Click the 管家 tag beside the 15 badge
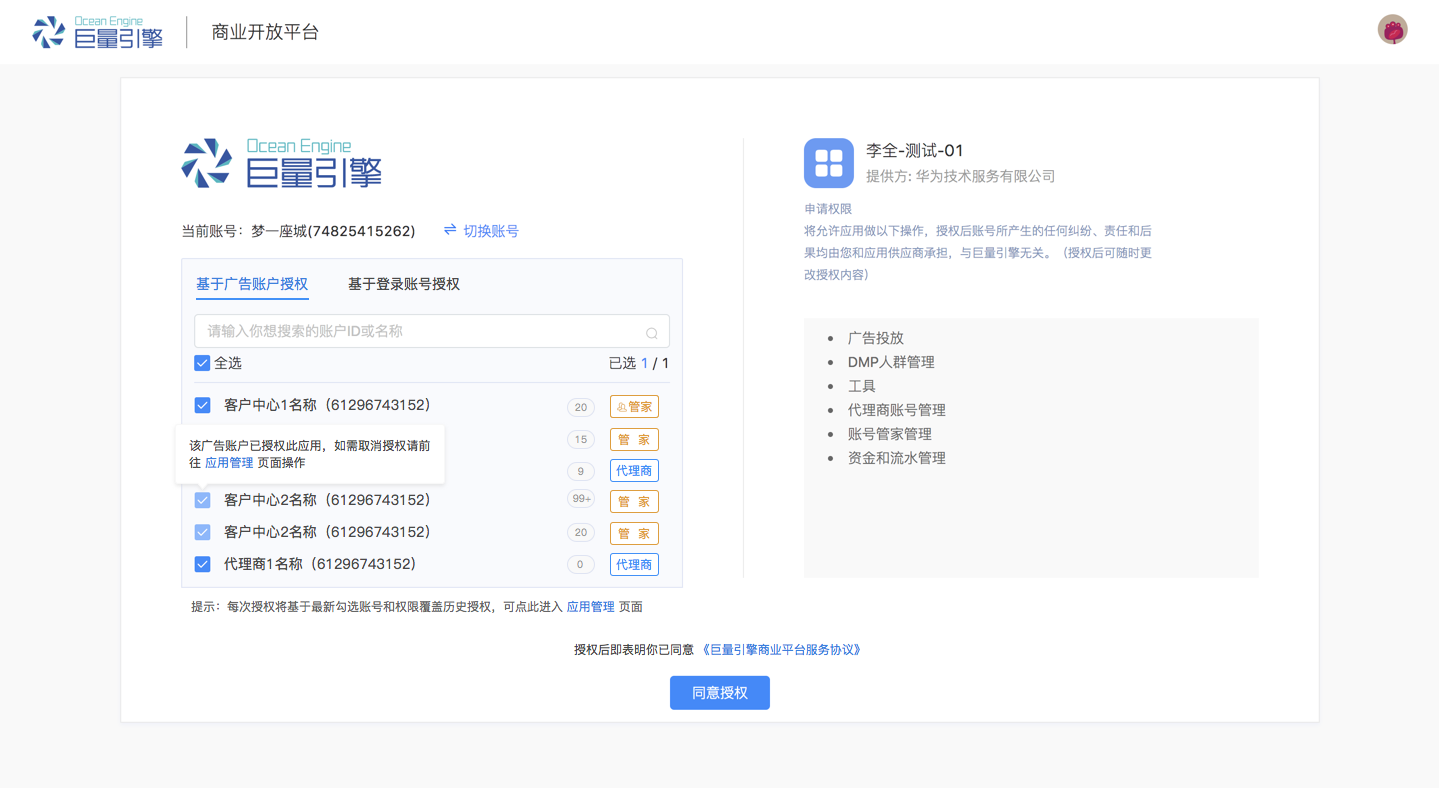 pyautogui.click(x=634, y=440)
